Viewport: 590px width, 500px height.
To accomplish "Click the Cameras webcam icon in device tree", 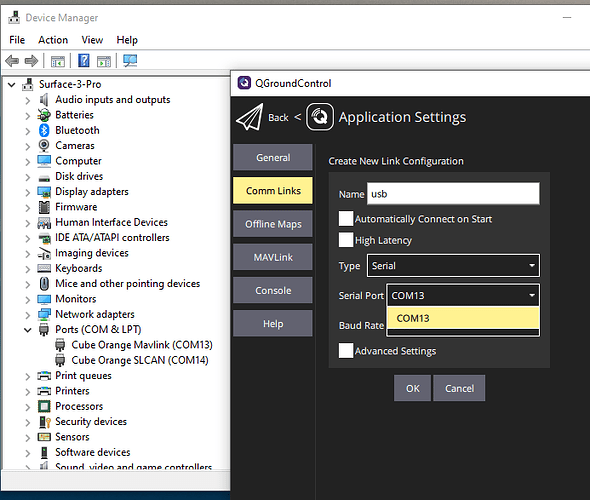I will [x=44, y=146].
